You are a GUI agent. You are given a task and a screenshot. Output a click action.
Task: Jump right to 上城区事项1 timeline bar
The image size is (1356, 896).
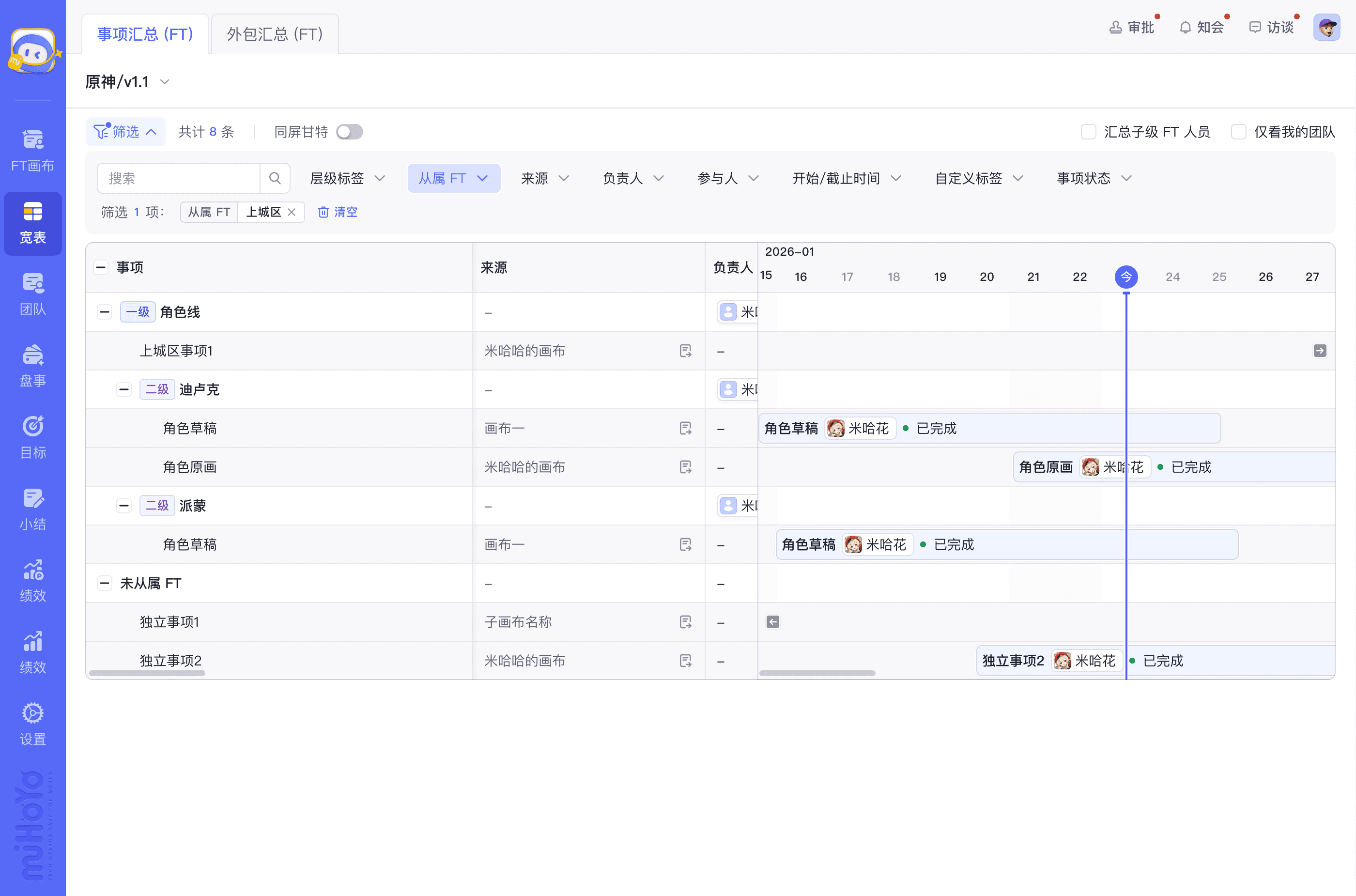click(1320, 351)
